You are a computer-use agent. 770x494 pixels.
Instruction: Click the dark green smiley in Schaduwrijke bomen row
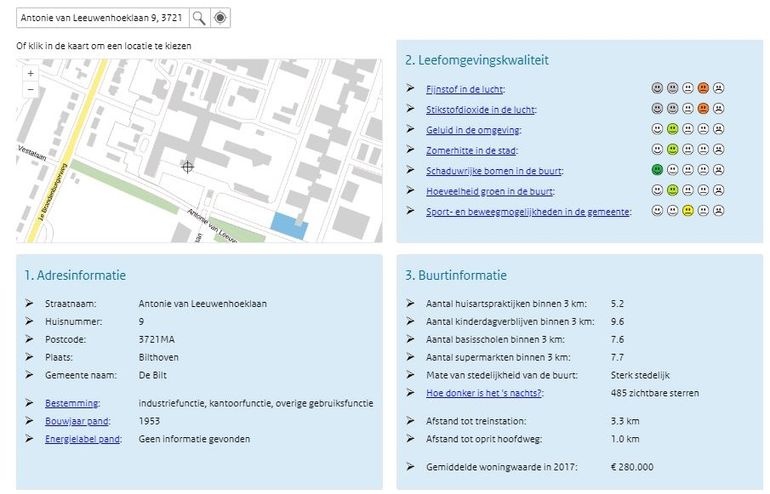657,170
